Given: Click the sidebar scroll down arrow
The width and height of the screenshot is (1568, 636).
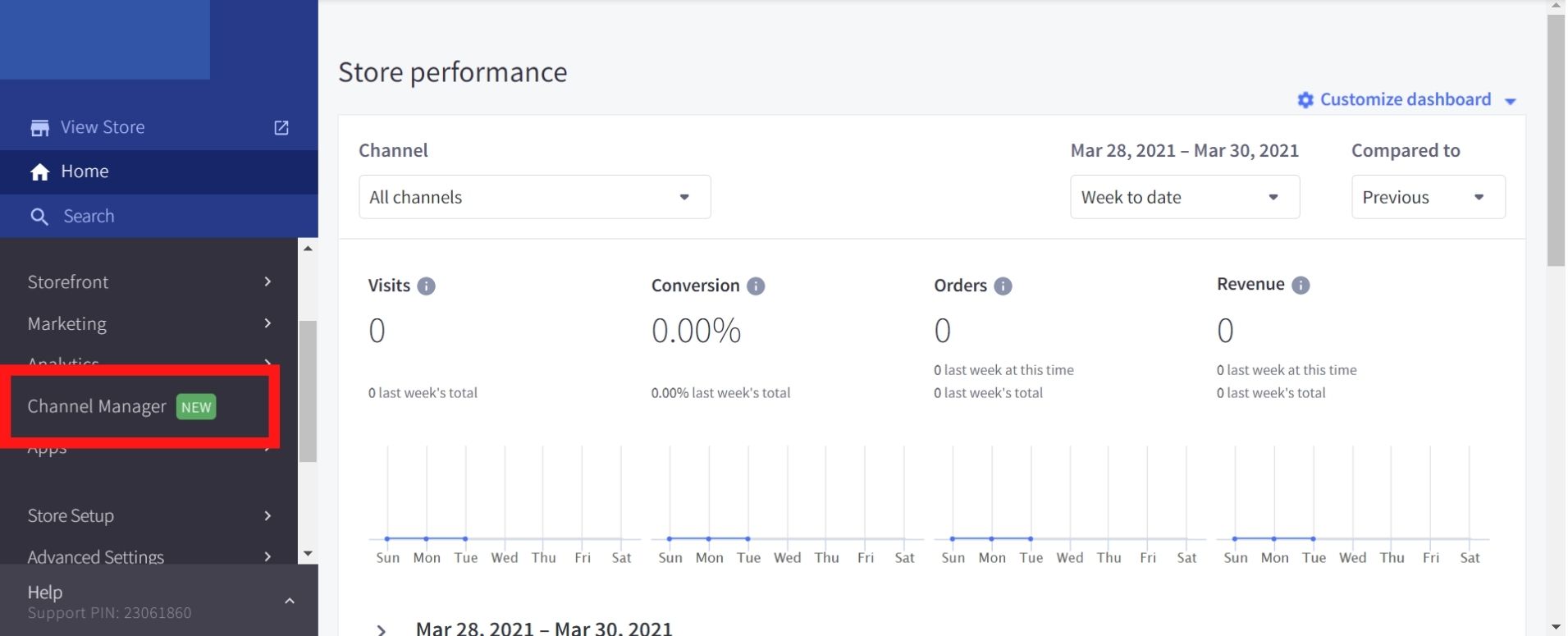Looking at the screenshot, I should [x=308, y=554].
